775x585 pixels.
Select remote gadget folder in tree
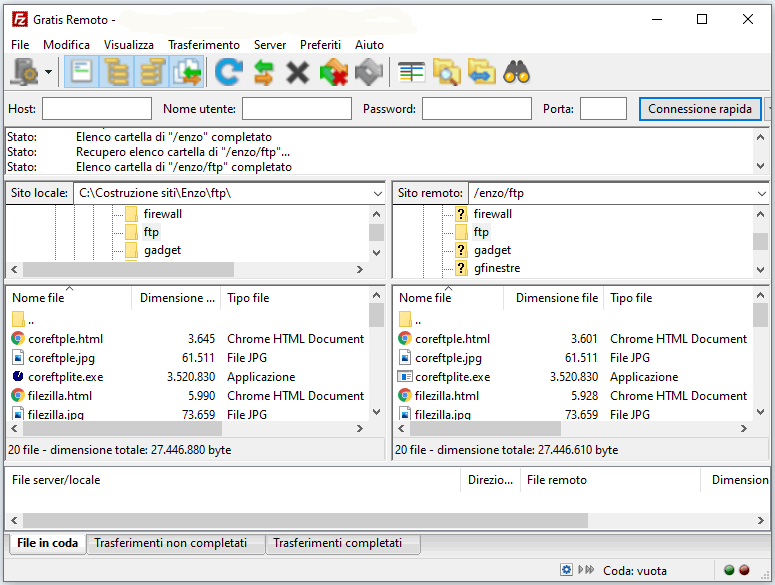pyautogui.click(x=492, y=250)
